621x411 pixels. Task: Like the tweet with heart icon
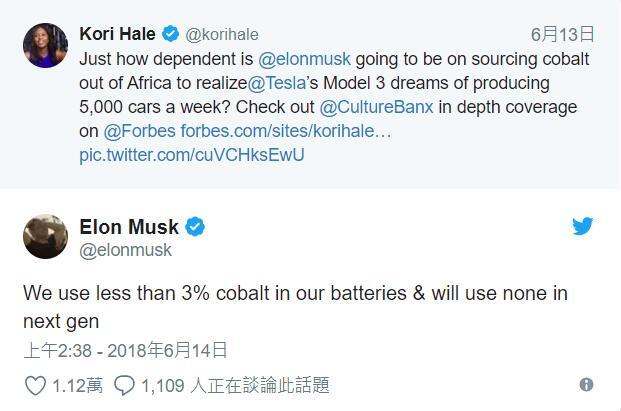35,385
